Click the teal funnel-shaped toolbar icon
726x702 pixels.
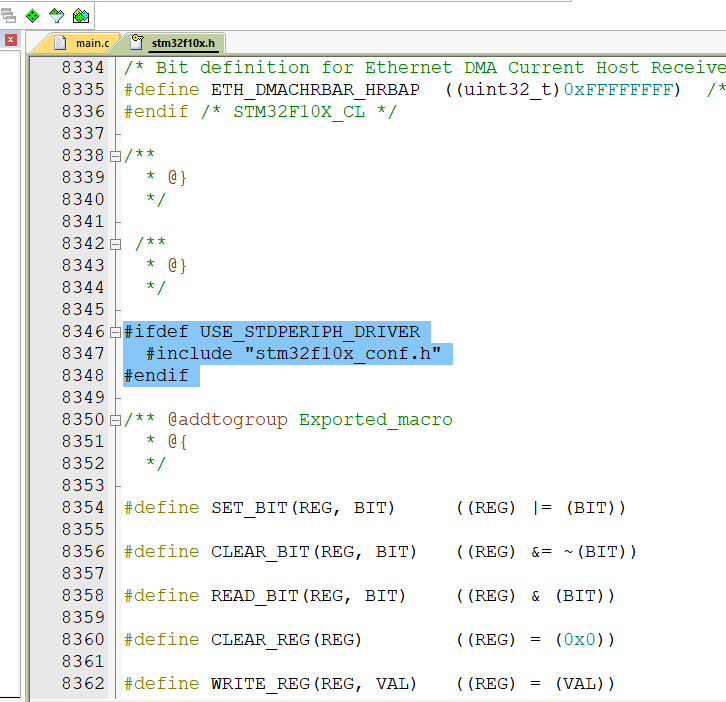tap(56, 16)
